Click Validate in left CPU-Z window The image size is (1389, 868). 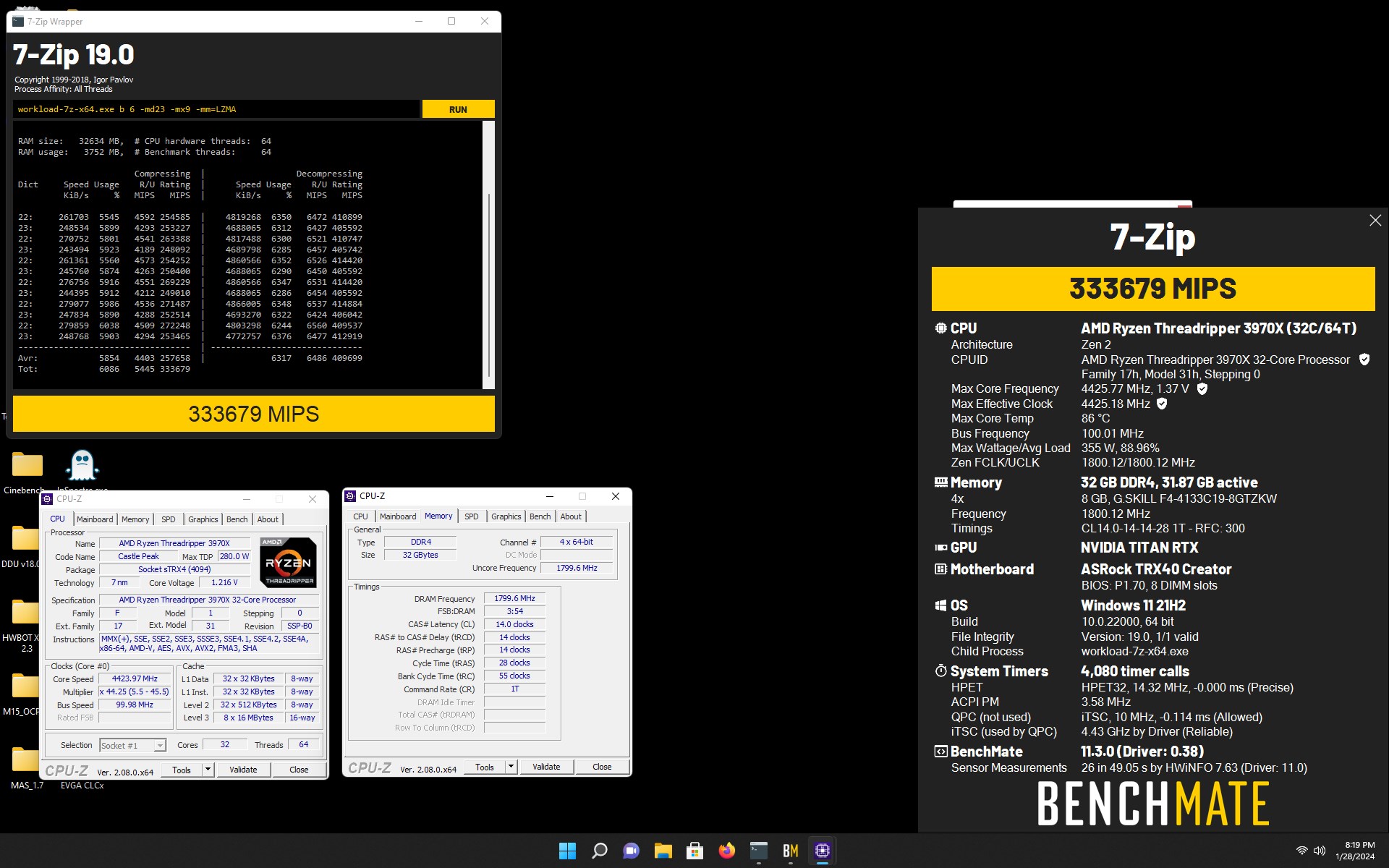pyautogui.click(x=243, y=770)
